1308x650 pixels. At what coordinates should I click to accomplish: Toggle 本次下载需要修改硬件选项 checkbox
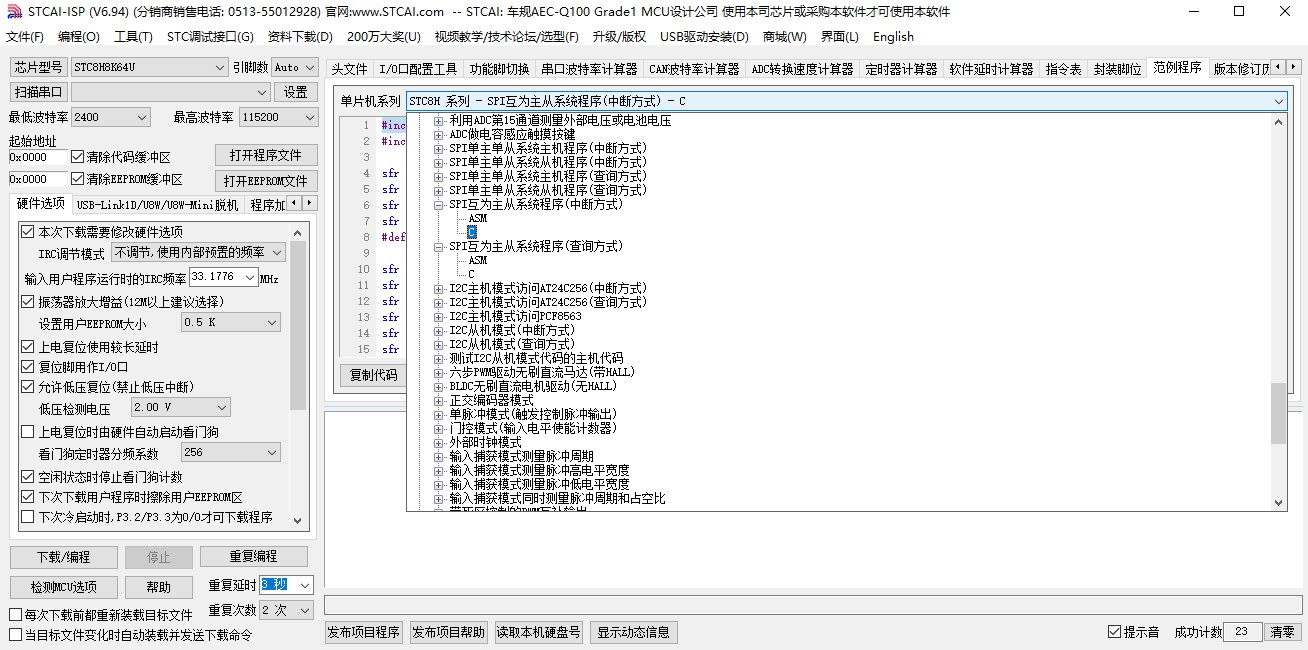[28, 232]
